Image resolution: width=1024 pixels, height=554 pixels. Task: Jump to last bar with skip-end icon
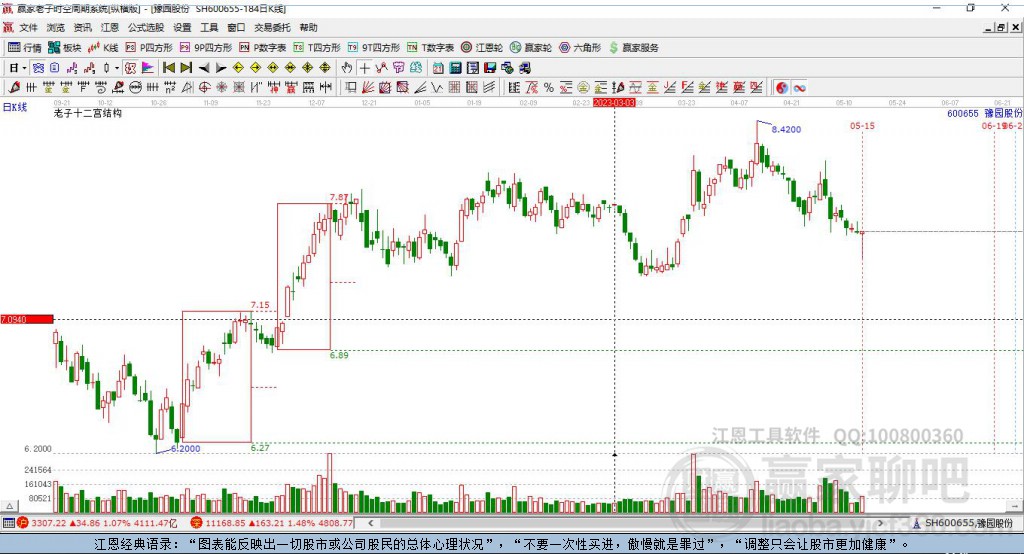coord(186,68)
